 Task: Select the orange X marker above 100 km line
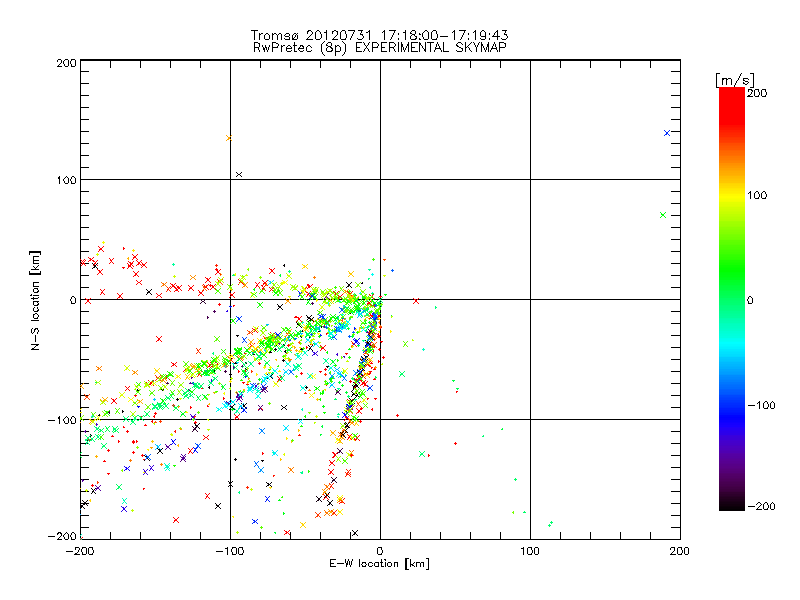[229, 138]
